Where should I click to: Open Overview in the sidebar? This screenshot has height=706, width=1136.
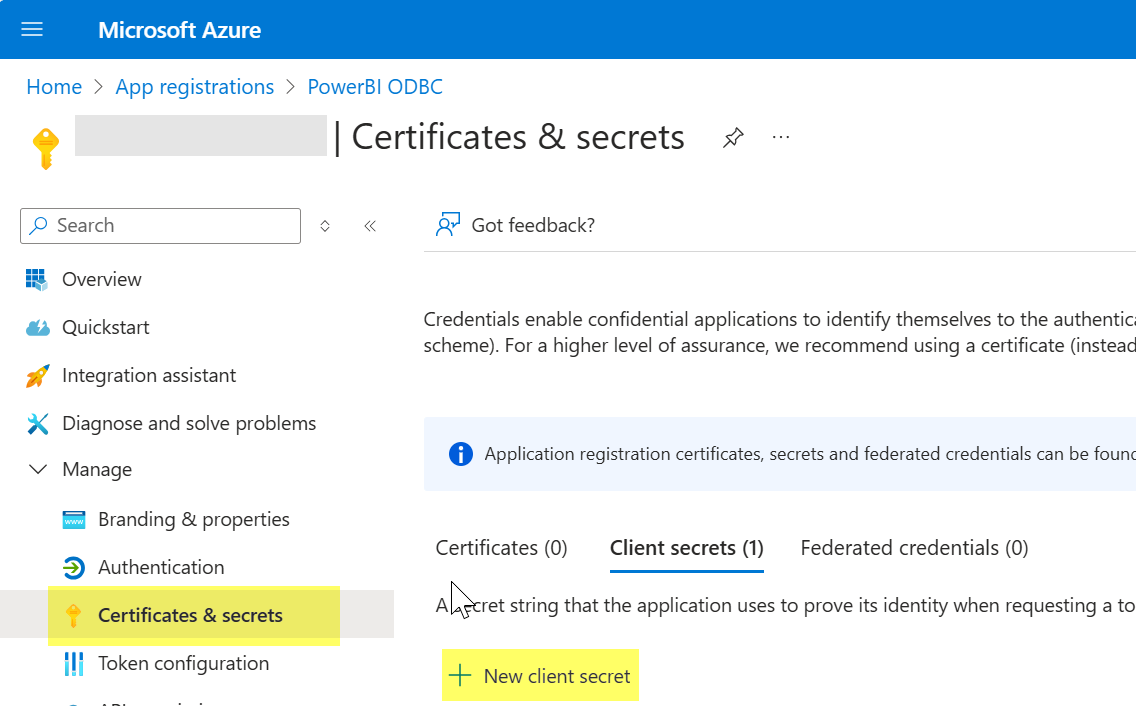tap(102, 279)
